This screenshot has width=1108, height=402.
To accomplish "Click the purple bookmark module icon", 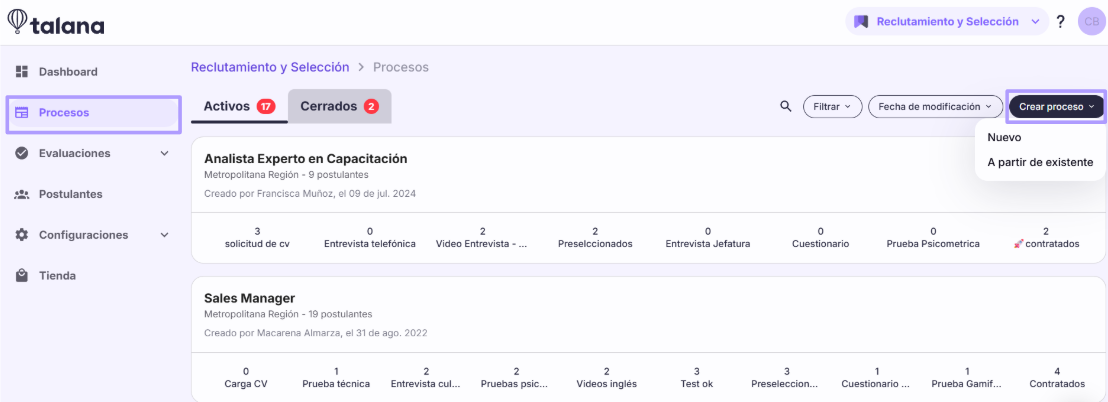I will click(x=861, y=22).
